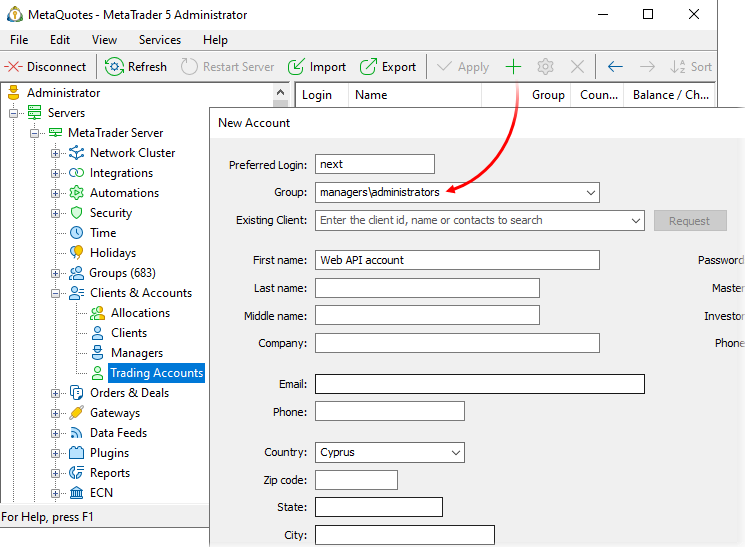Select the Gateways plug icon
The height and width of the screenshot is (547, 745).
coord(76,413)
